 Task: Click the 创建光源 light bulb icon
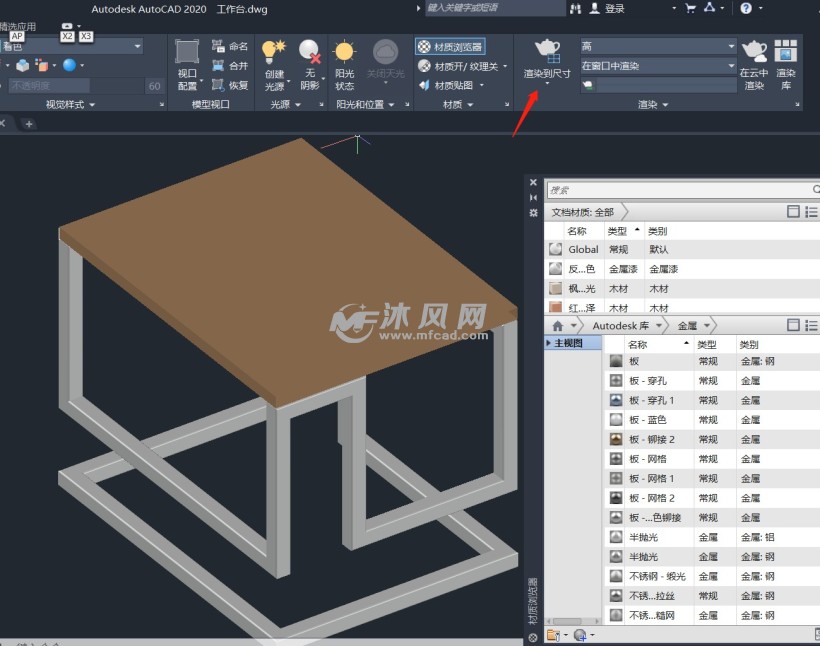click(x=274, y=51)
